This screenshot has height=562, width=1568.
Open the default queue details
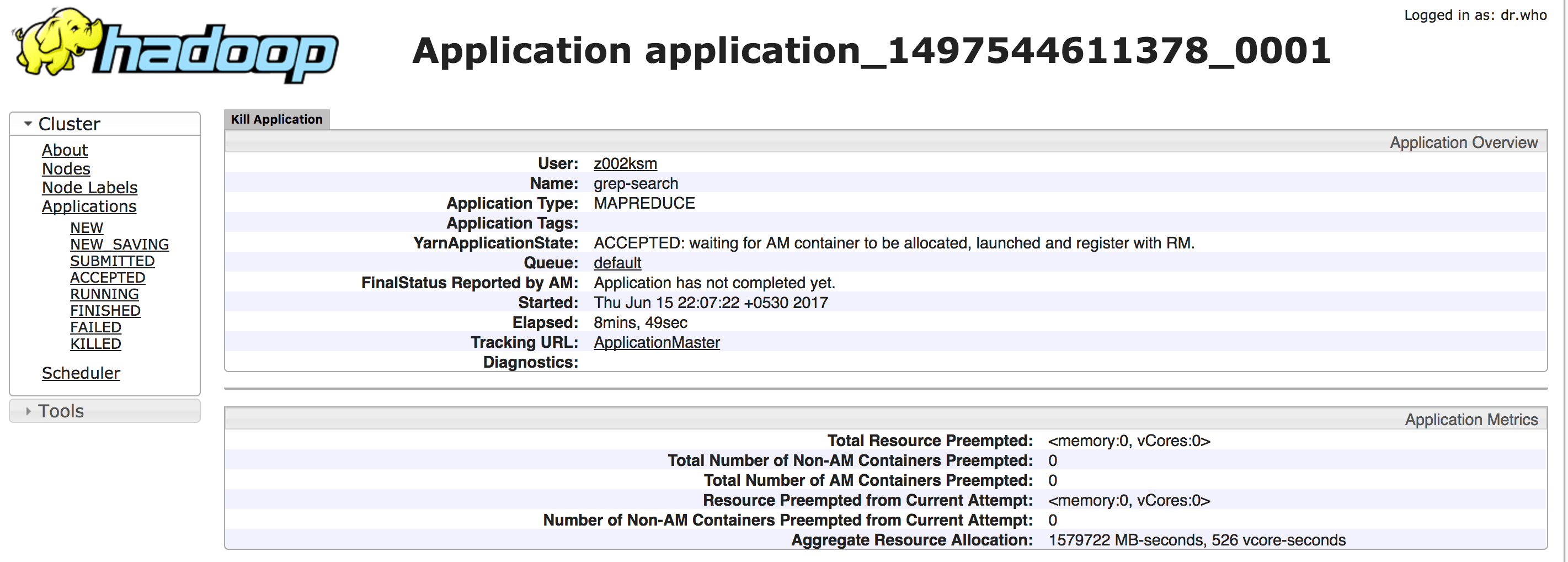pos(617,263)
